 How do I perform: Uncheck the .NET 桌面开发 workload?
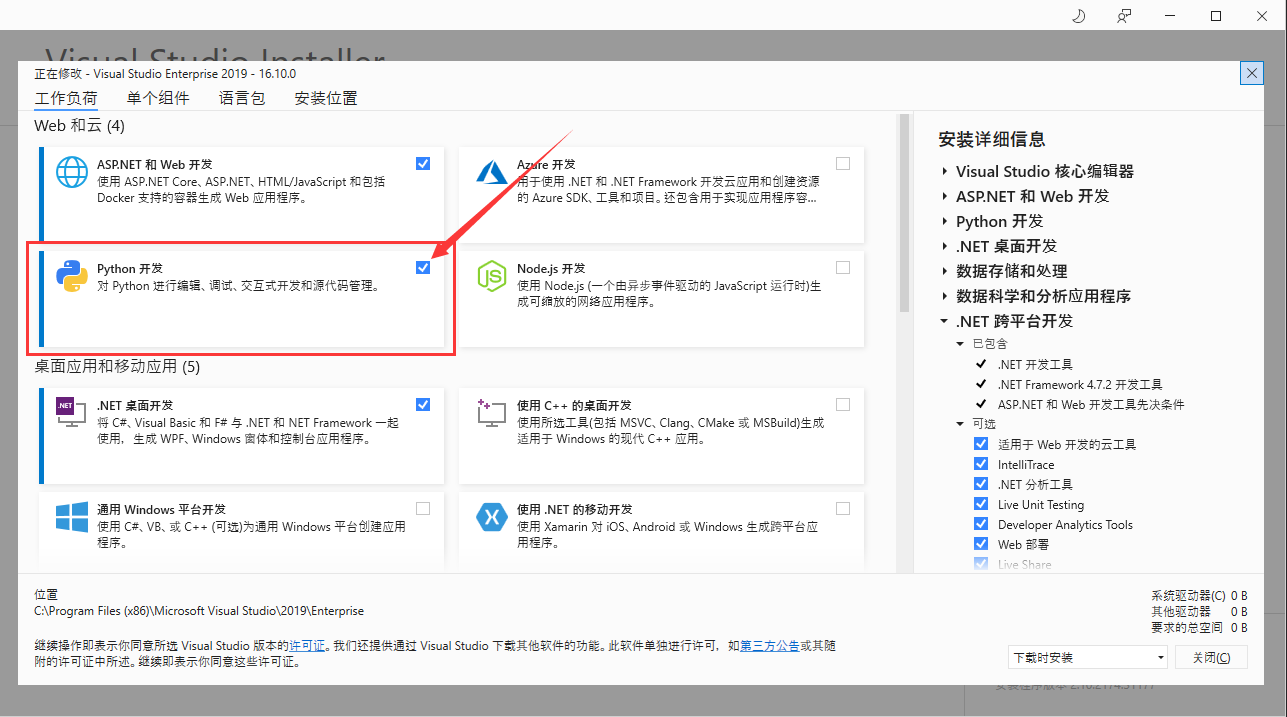[x=423, y=404]
